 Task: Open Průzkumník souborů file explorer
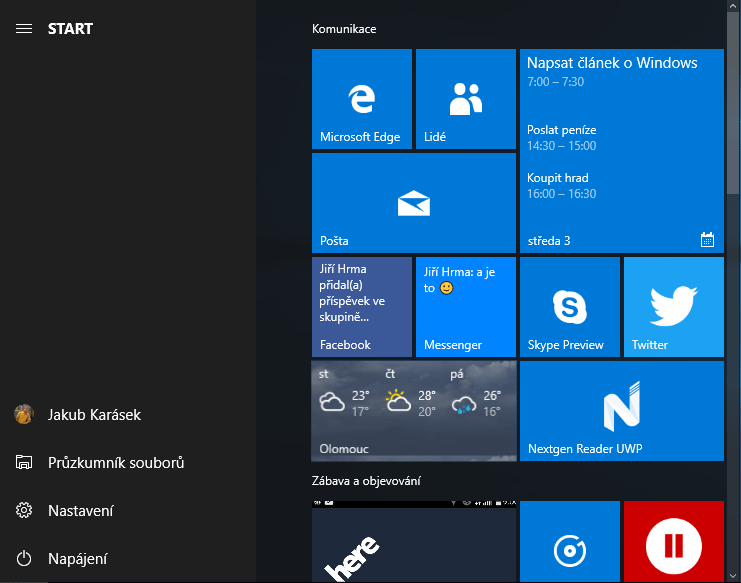114,463
